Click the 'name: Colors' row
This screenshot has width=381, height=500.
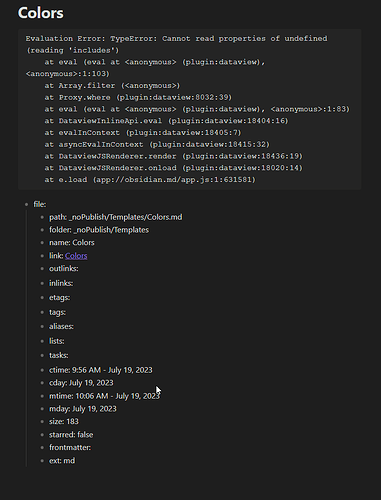(72, 242)
